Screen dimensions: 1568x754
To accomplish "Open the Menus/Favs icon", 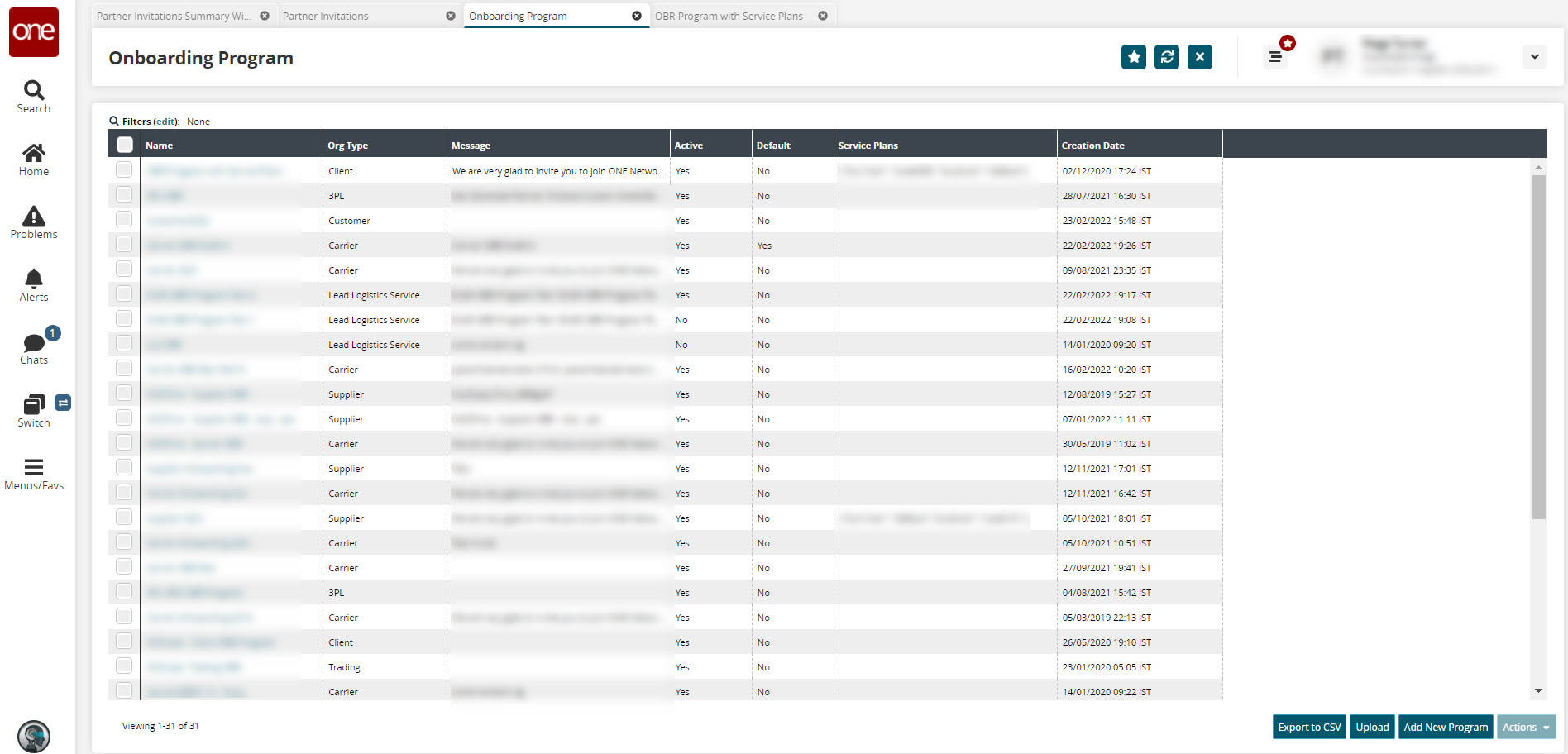I will pyautogui.click(x=34, y=474).
